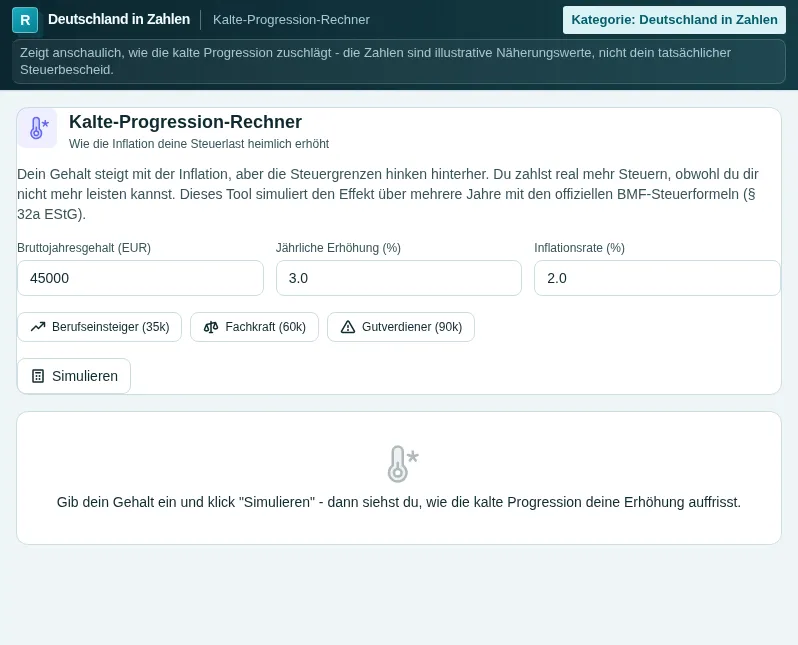Click the scales icon in Fachkraft button
This screenshot has width=798, height=645.
(211, 327)
